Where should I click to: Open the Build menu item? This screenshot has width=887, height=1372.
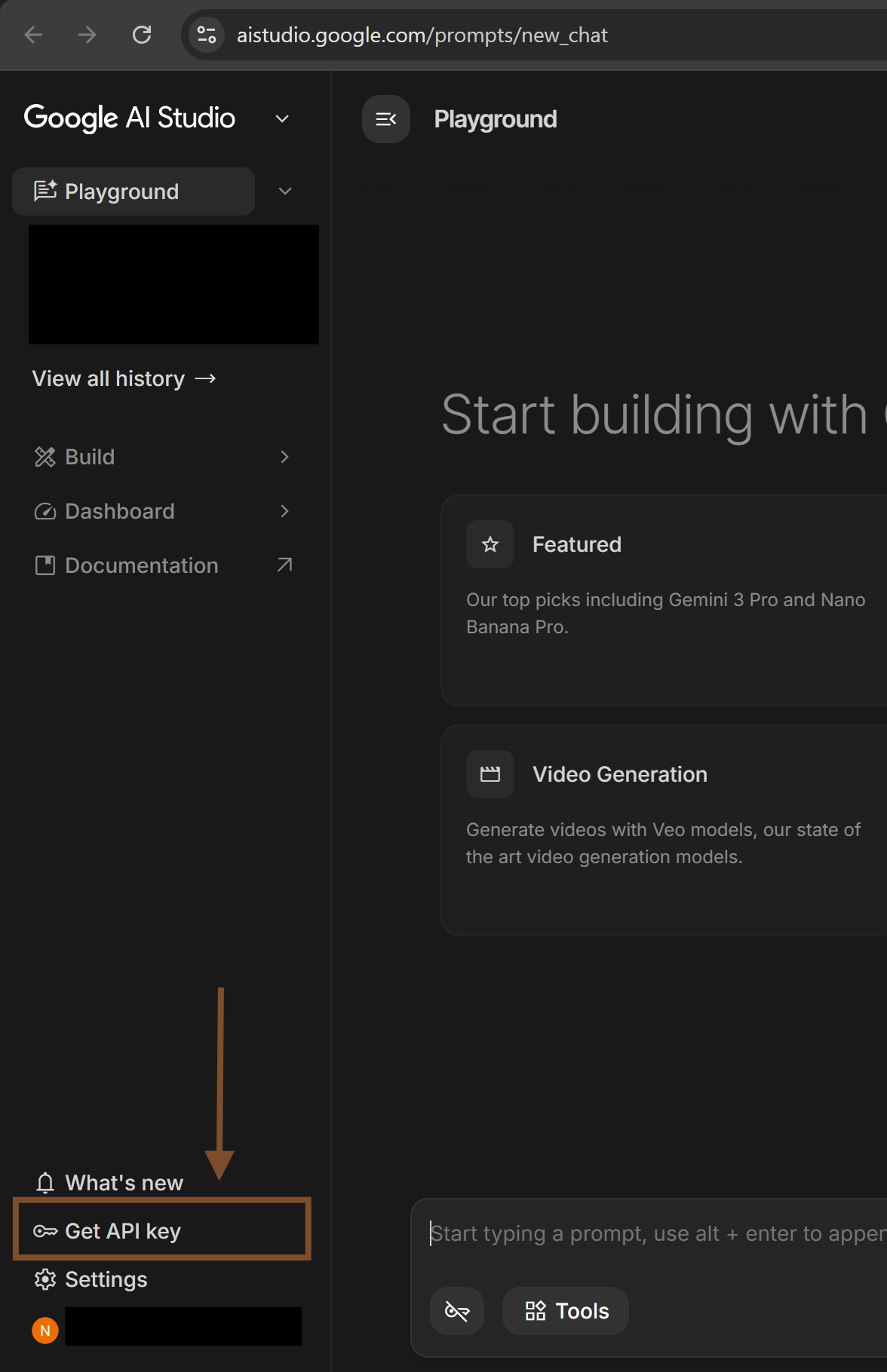163,457
